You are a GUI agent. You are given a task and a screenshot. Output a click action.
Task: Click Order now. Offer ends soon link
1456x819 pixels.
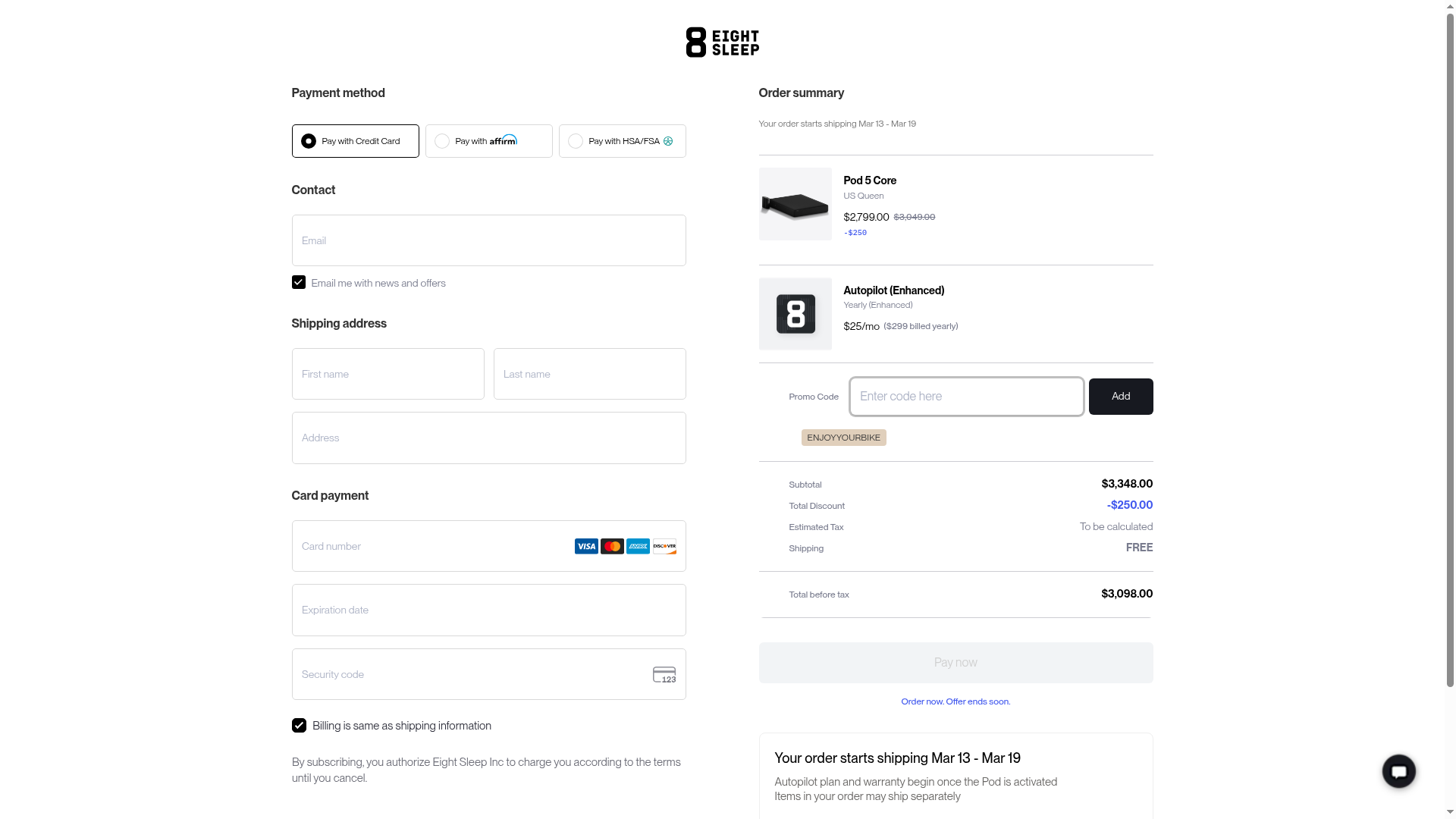955,701
